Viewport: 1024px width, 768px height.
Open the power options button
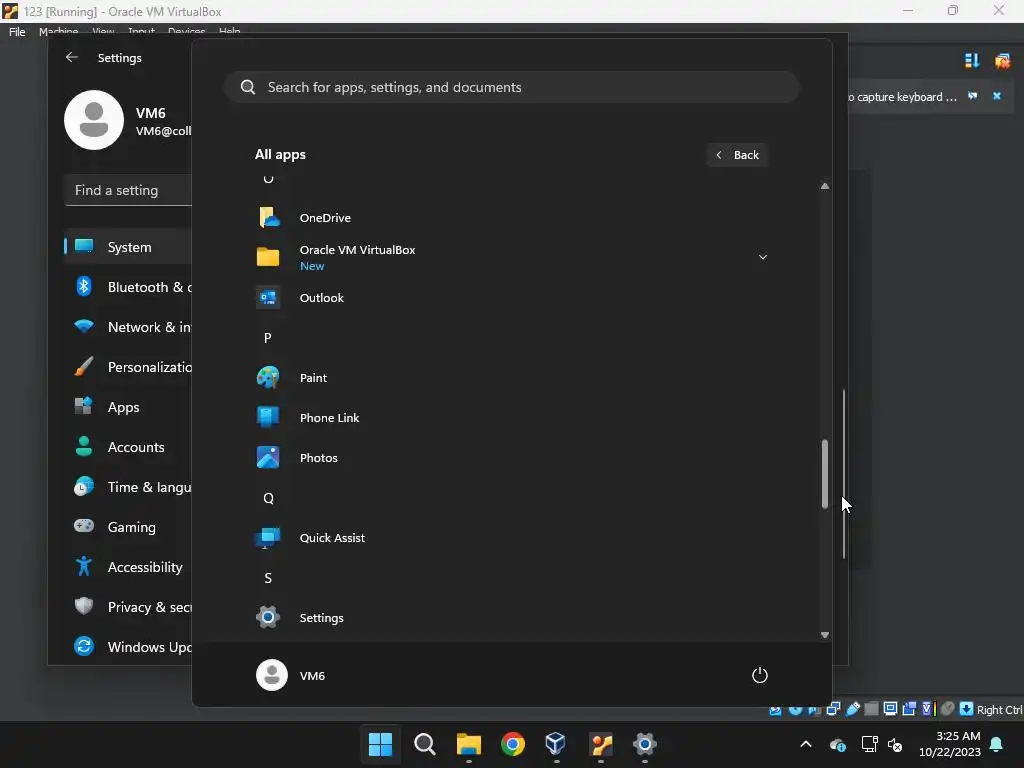tap(760, 675)
